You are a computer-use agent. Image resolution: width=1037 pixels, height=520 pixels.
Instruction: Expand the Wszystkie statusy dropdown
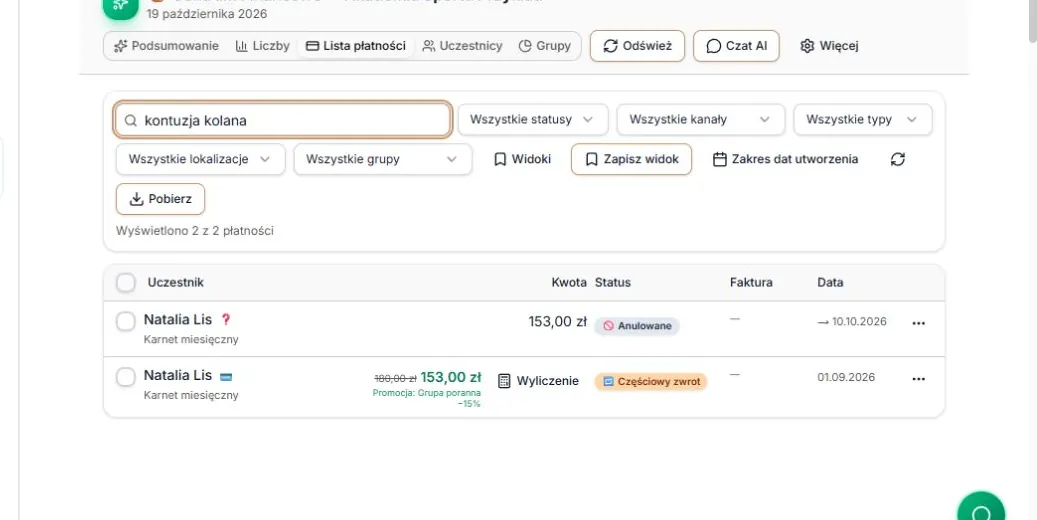[x=532, y=120]
